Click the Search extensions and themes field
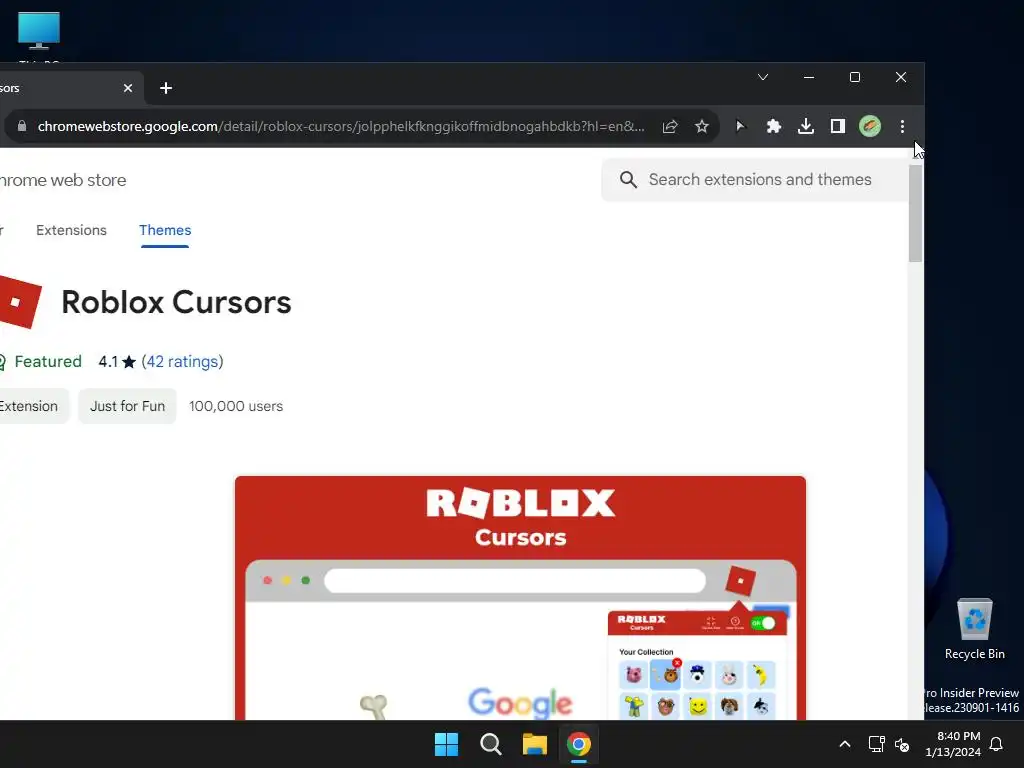This screenshot has width=1024, height=768. [x=754, y=180]
